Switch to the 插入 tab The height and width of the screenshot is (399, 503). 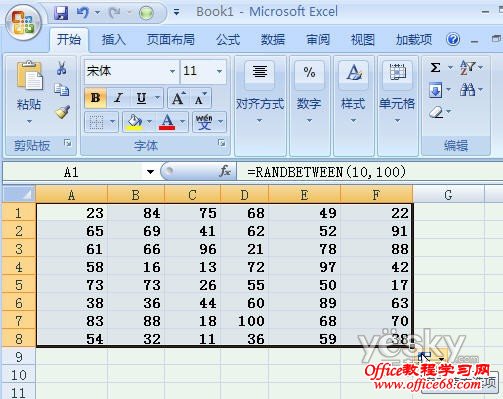click(114, 40)
